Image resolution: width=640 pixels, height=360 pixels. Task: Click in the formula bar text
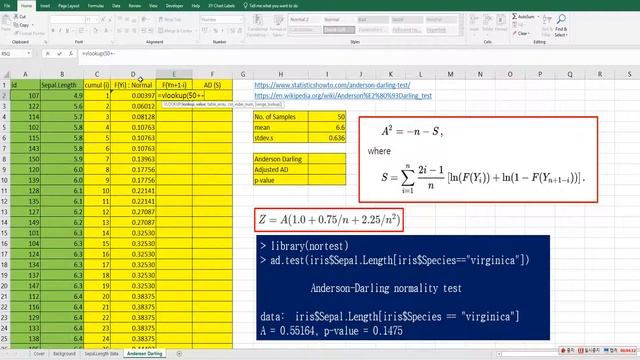(98, 53)
